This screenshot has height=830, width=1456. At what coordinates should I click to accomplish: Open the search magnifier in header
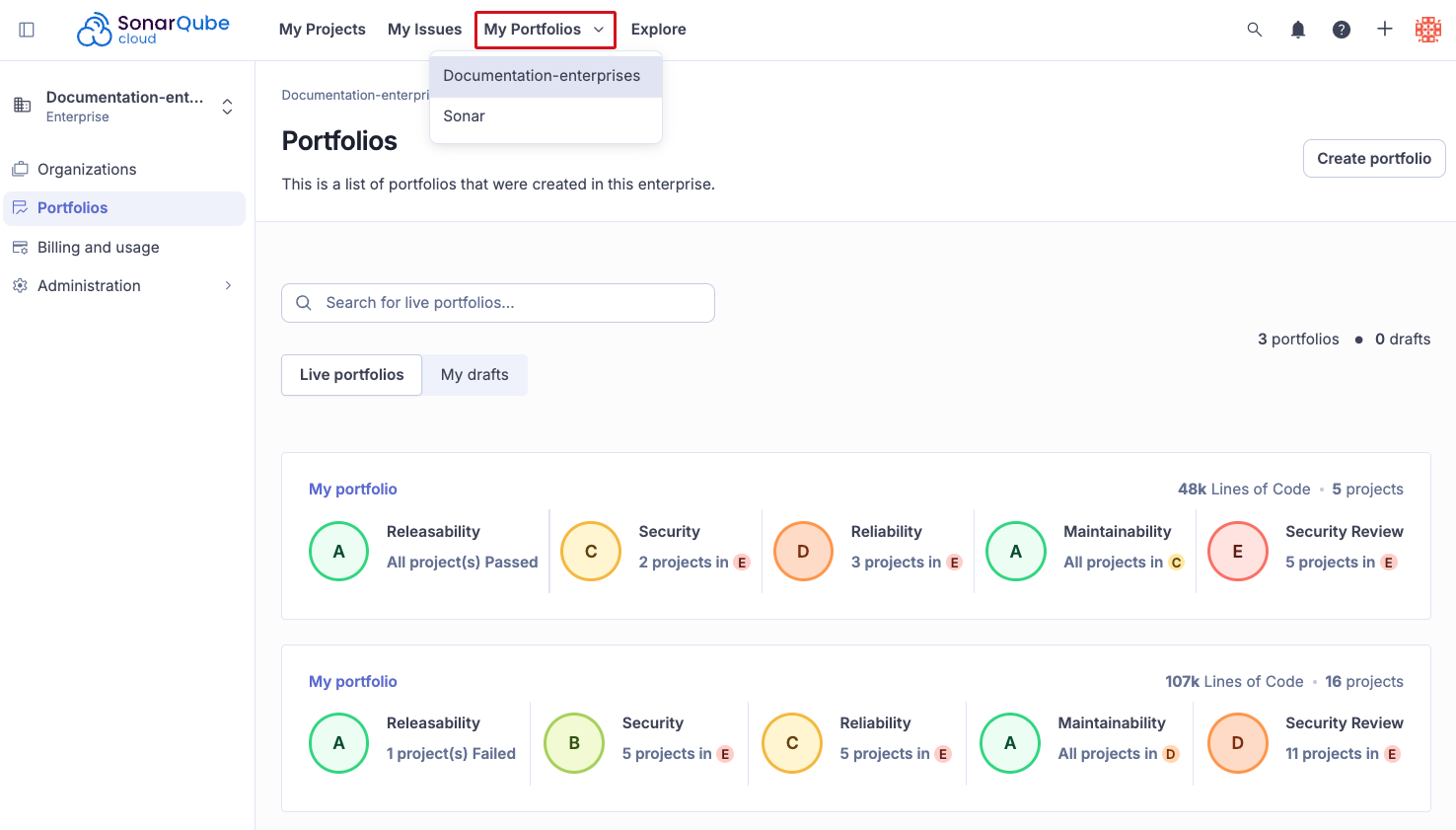click(x=1255, y=30)
